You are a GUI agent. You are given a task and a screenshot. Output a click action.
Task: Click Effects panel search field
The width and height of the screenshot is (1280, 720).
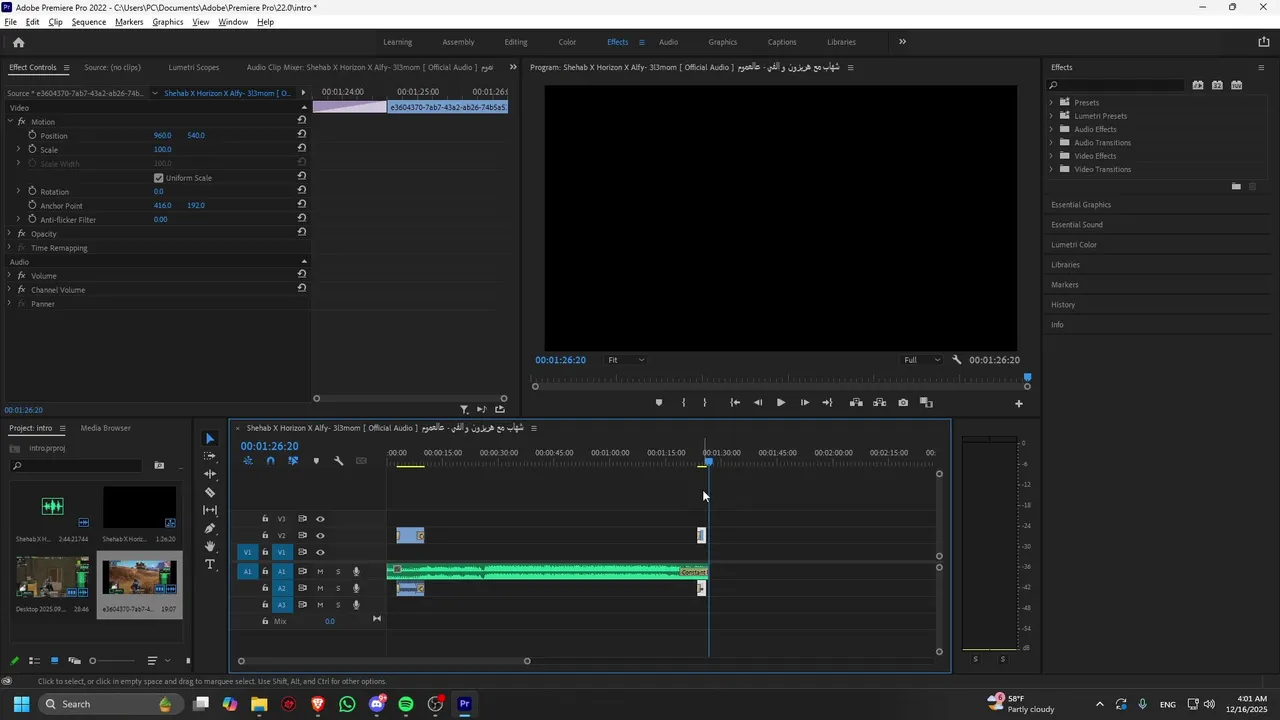click(x=1115, y=86)
